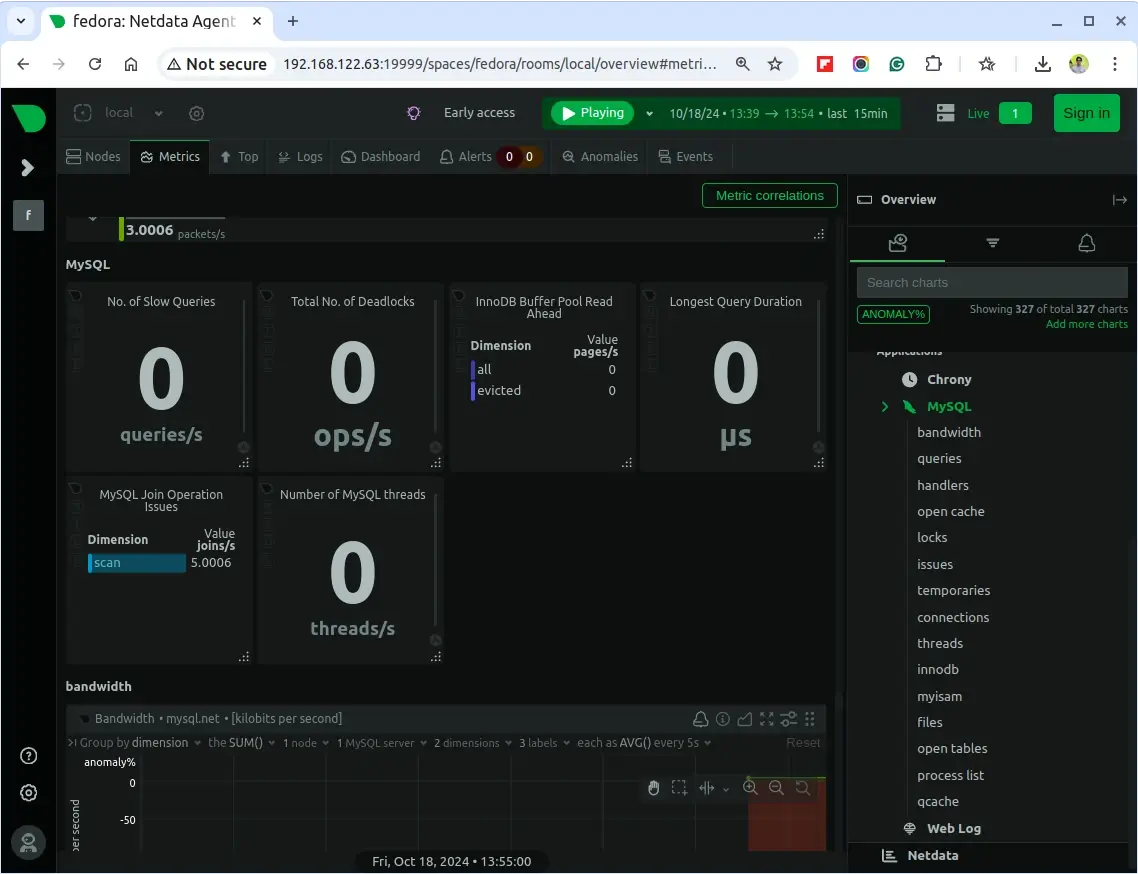Select the area-selection tool on the chart
This screenshot has height=874, width=1138.
coord(679,788)
